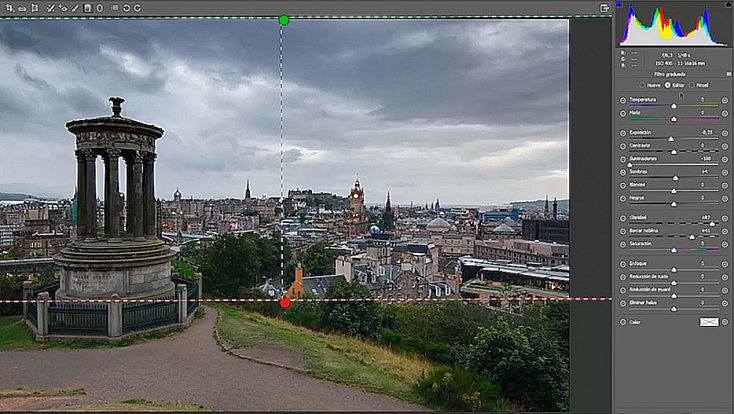Rotate image clockwise
Screen dimensions: 734x414
tap(137, 8)
